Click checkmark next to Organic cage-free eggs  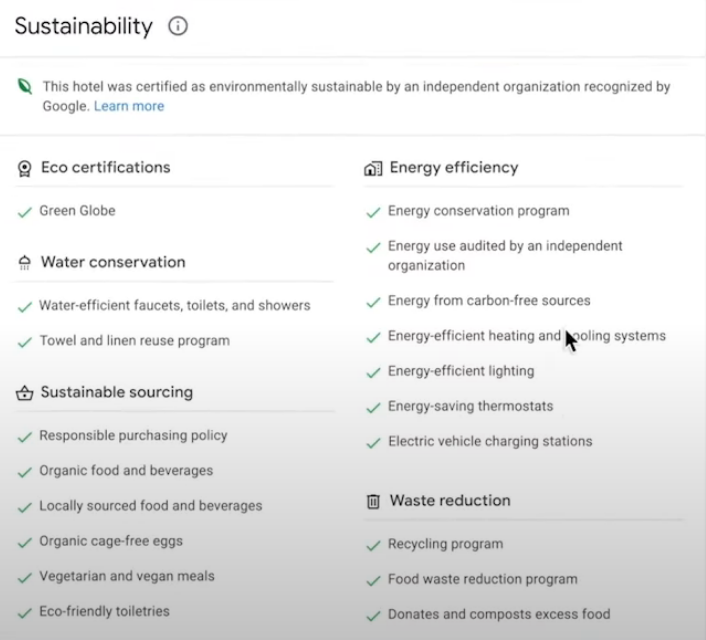coord(25,542)
